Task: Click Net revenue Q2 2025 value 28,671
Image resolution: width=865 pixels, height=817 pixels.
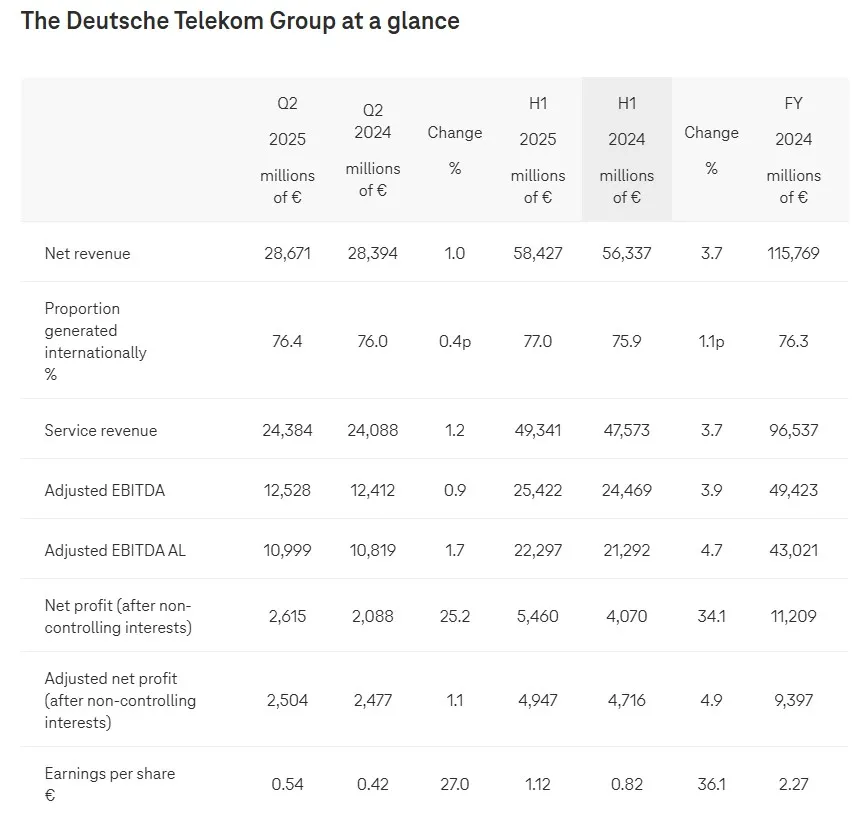Action: pos(287,253)
